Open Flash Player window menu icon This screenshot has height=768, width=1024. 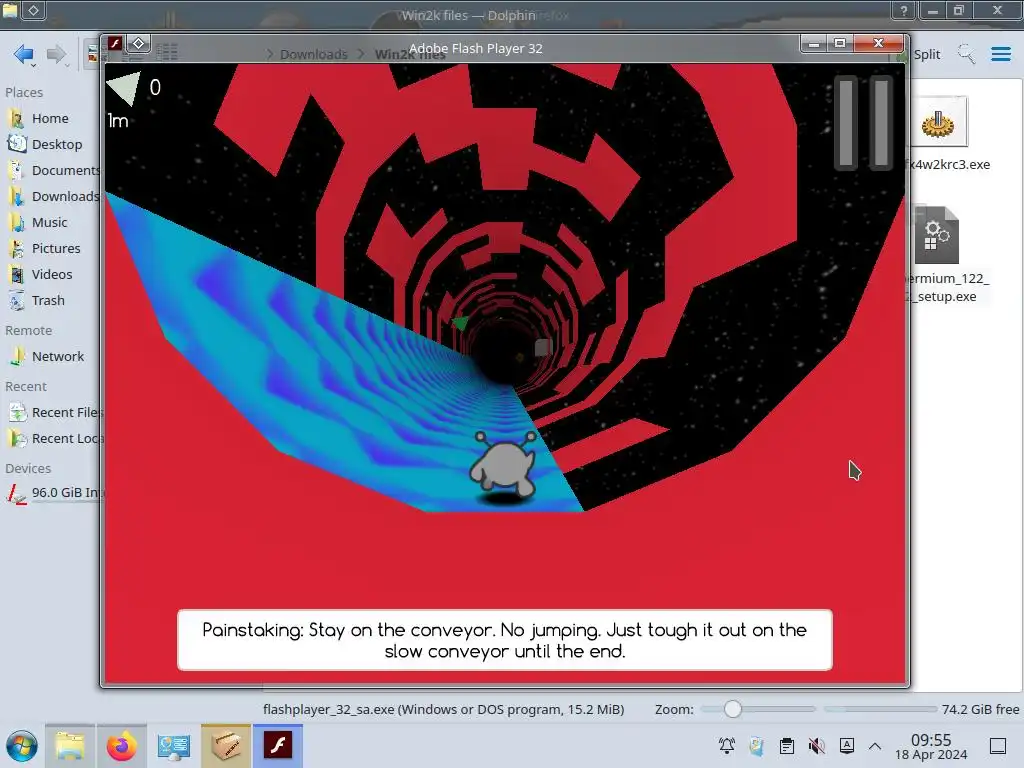(x=115, y=44)
